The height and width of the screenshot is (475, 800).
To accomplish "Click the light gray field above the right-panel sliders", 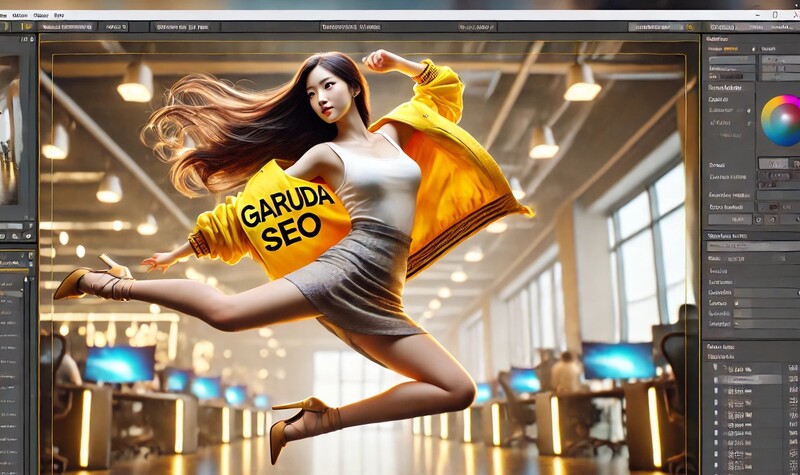I will (x=753, y=246).
